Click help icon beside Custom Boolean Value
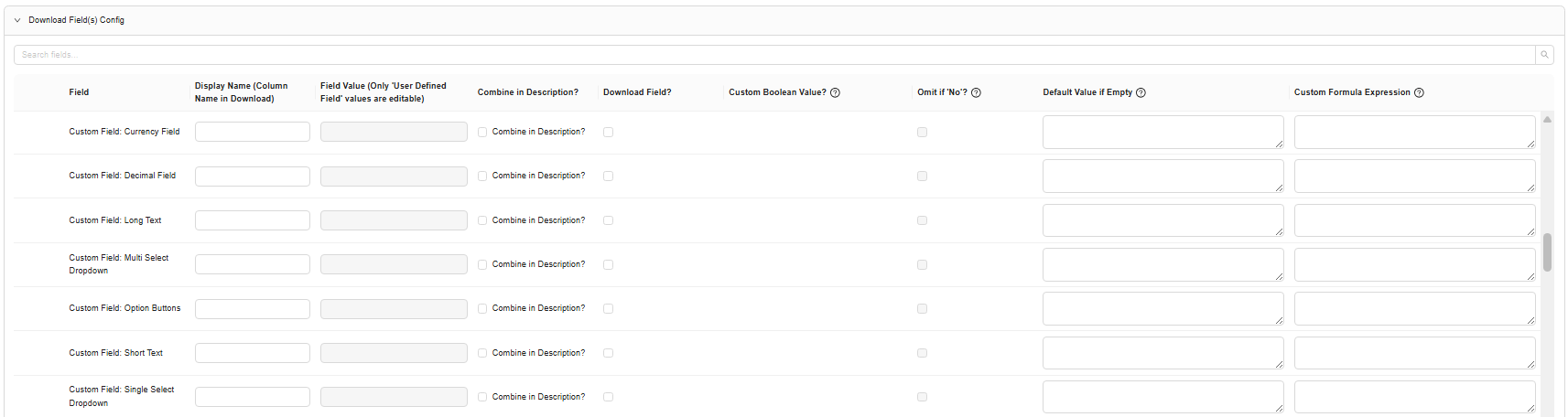Viewport: 1568px width, 417px height. [x=835, y=92]
